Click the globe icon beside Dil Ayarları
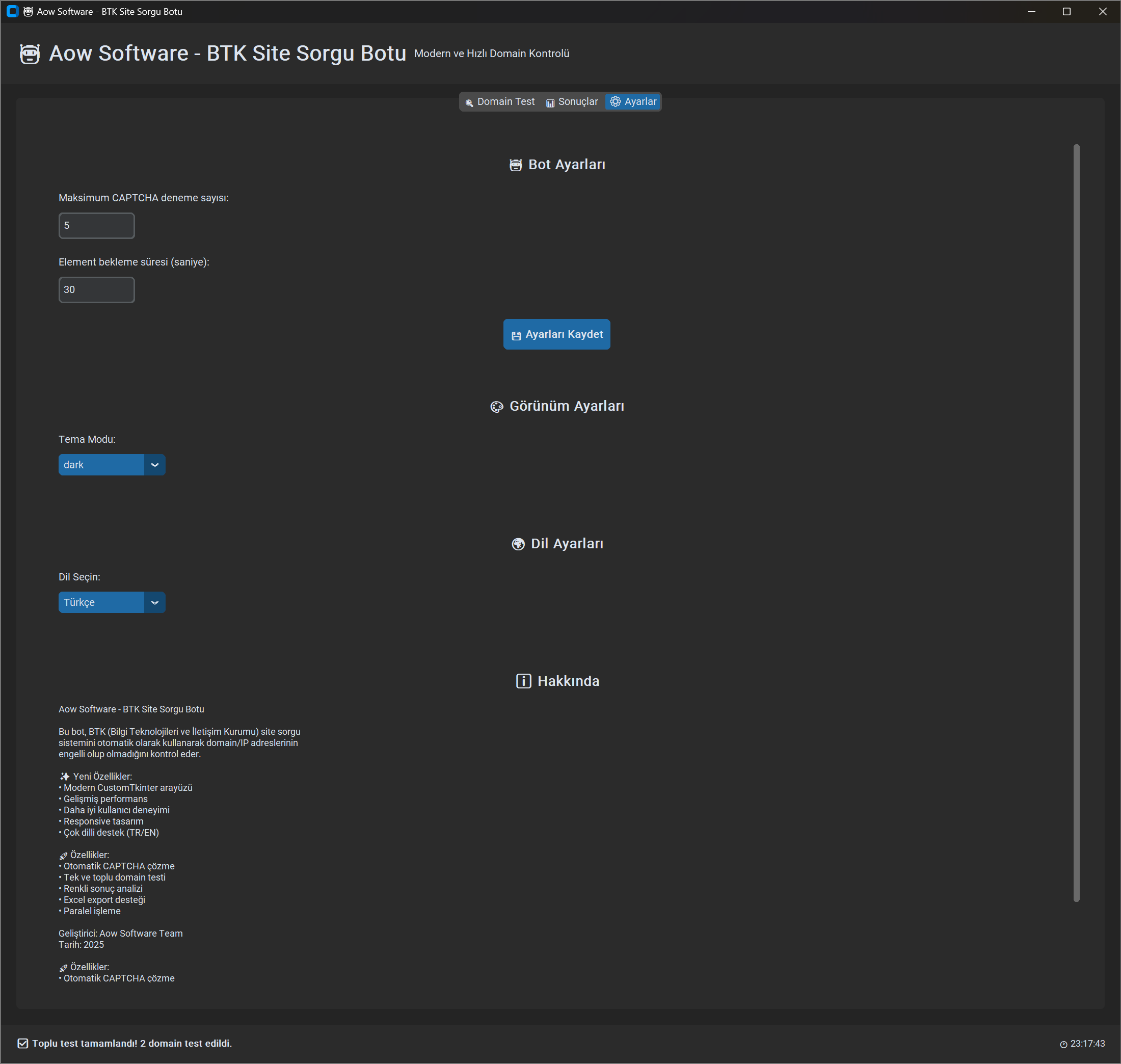Viewport: 1121px width, 1064px height. coord(518,544)
